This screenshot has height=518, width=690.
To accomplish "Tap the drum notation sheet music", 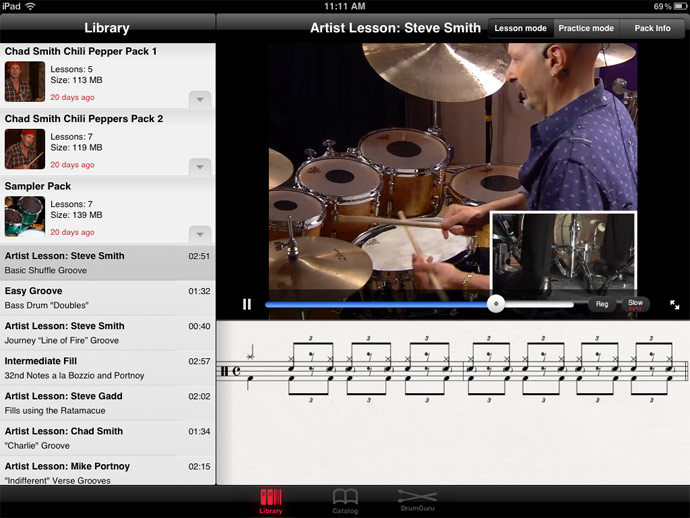I will click(x=453, y=369).
